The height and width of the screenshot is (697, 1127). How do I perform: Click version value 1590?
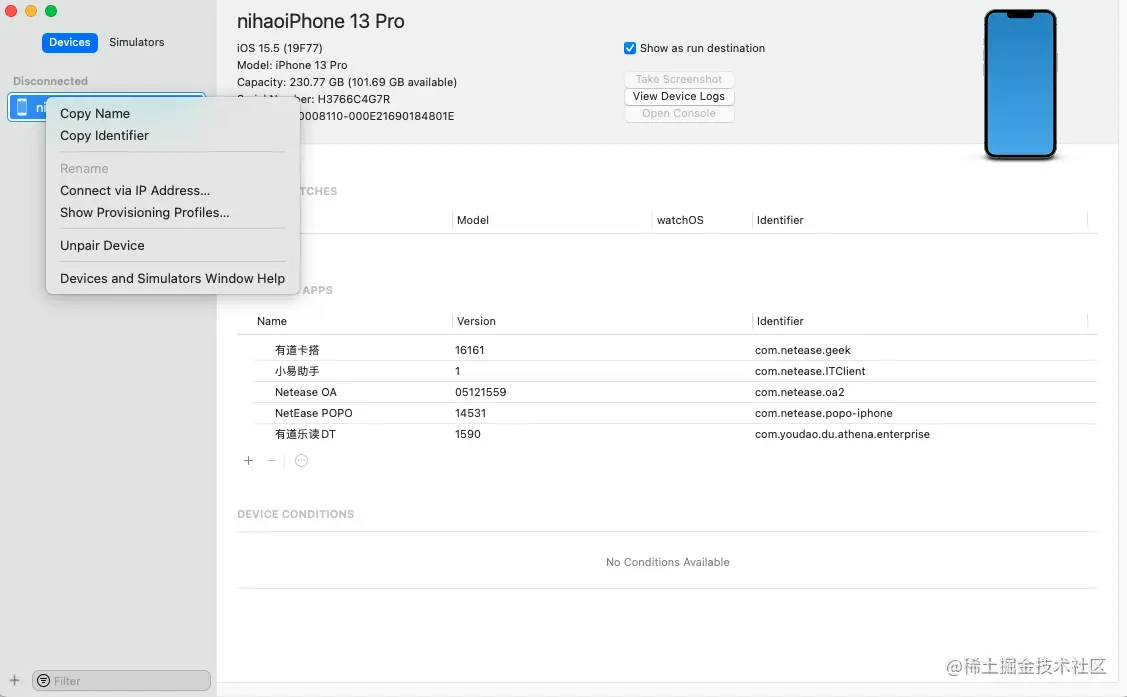(x=467, y=434)
